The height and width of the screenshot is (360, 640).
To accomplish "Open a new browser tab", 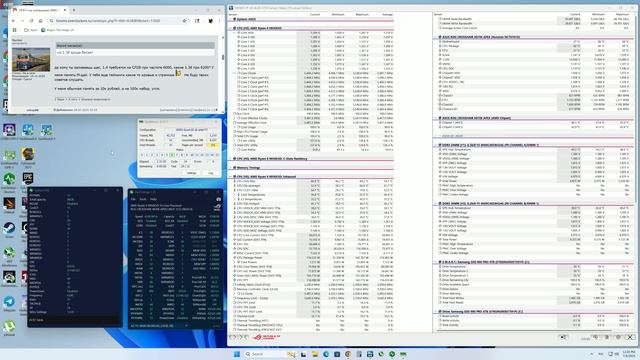I will (74, 10).
